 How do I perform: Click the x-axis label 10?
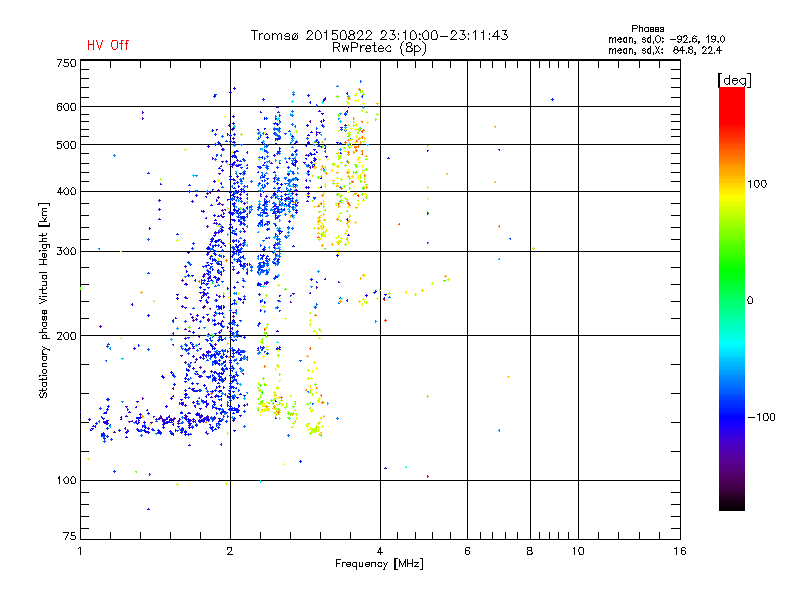(578, 551)
